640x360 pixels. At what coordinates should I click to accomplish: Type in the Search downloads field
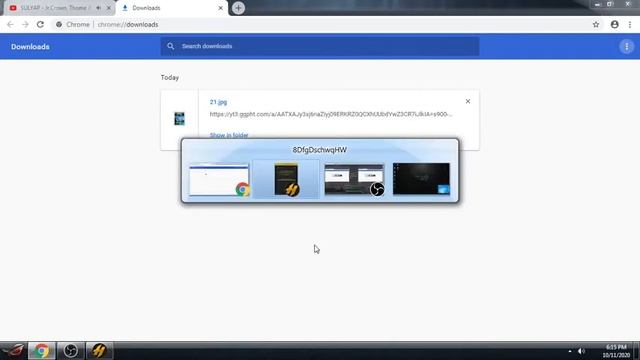(320, 46)
